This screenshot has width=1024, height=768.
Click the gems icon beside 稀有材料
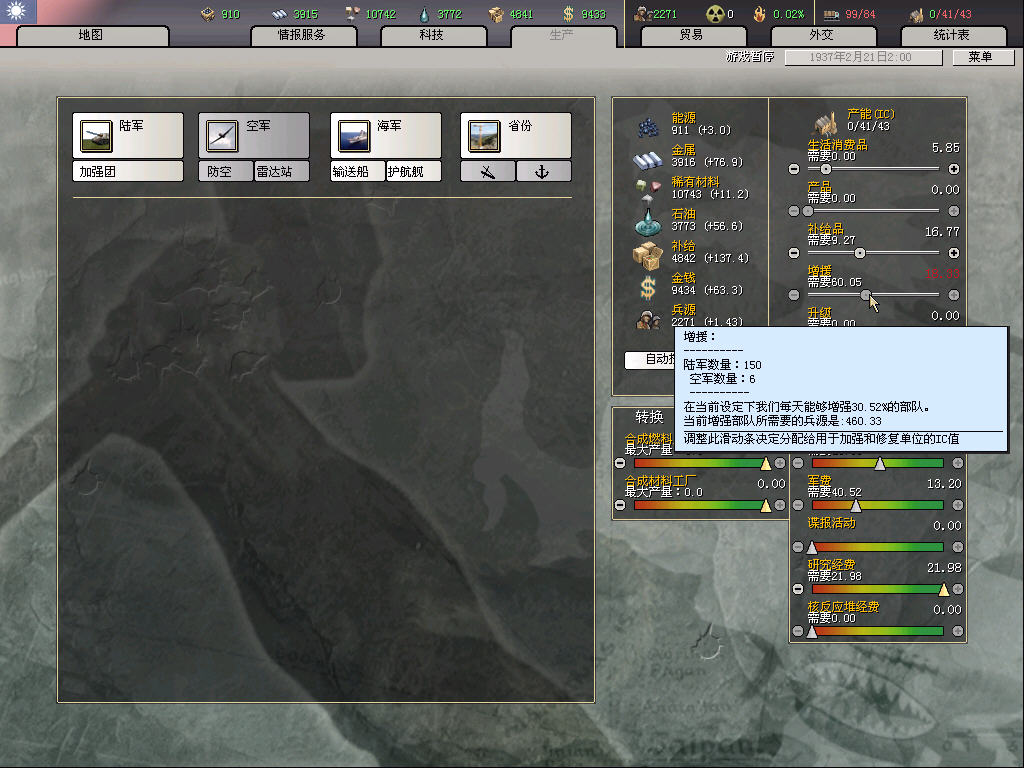[647, 189]
